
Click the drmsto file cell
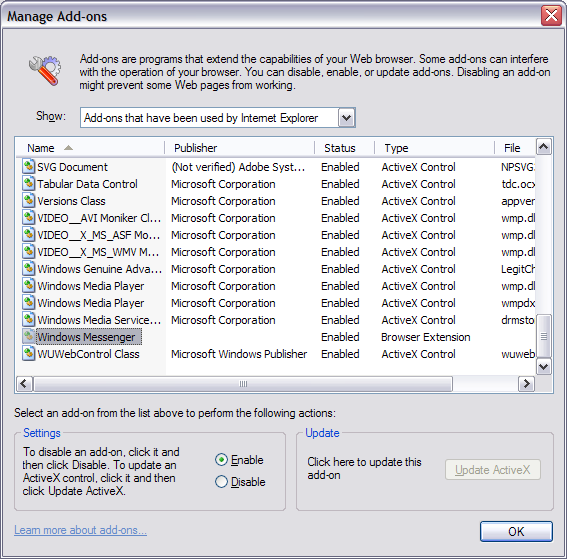tap(518, 320)
